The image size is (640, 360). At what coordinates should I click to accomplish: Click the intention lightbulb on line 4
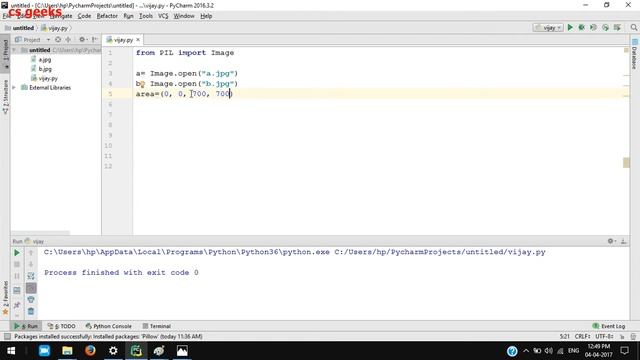(x=142, y=84)
